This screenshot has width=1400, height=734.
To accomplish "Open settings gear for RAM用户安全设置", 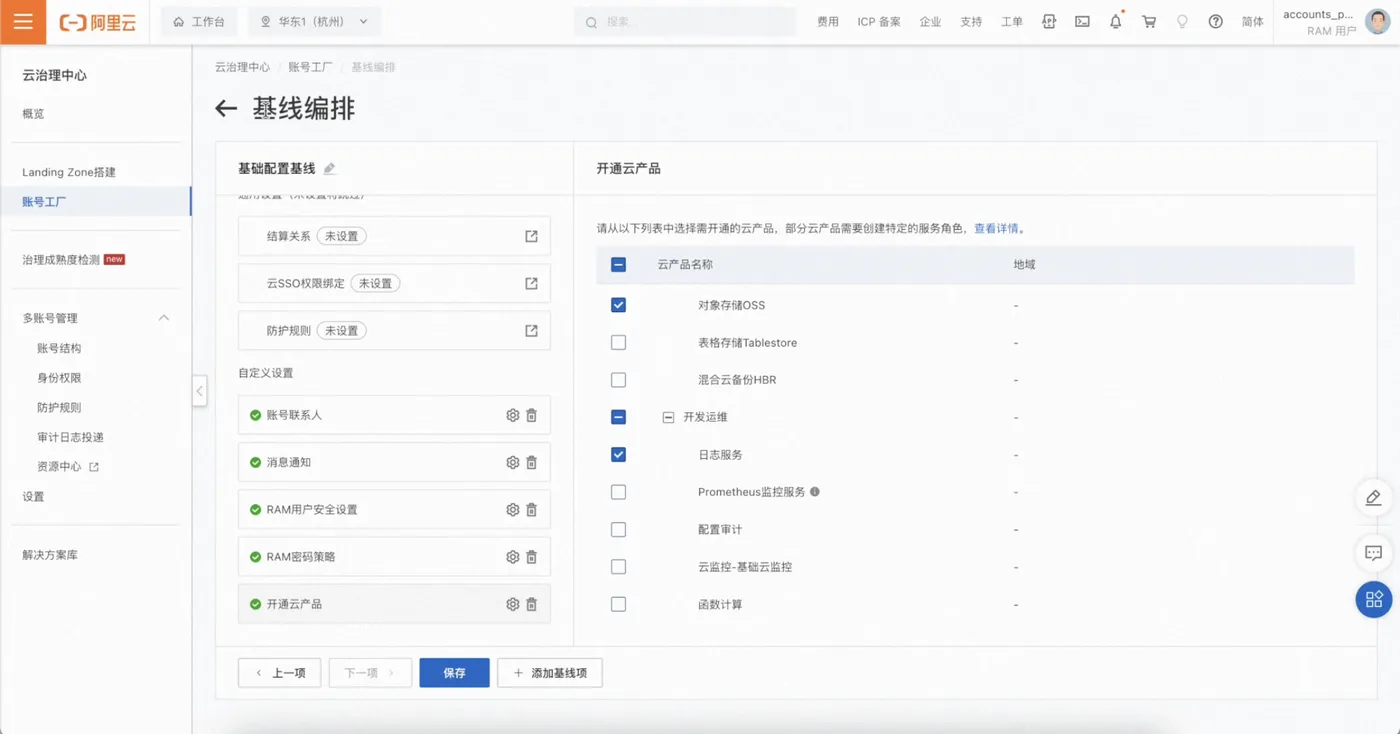I will 513,510.
